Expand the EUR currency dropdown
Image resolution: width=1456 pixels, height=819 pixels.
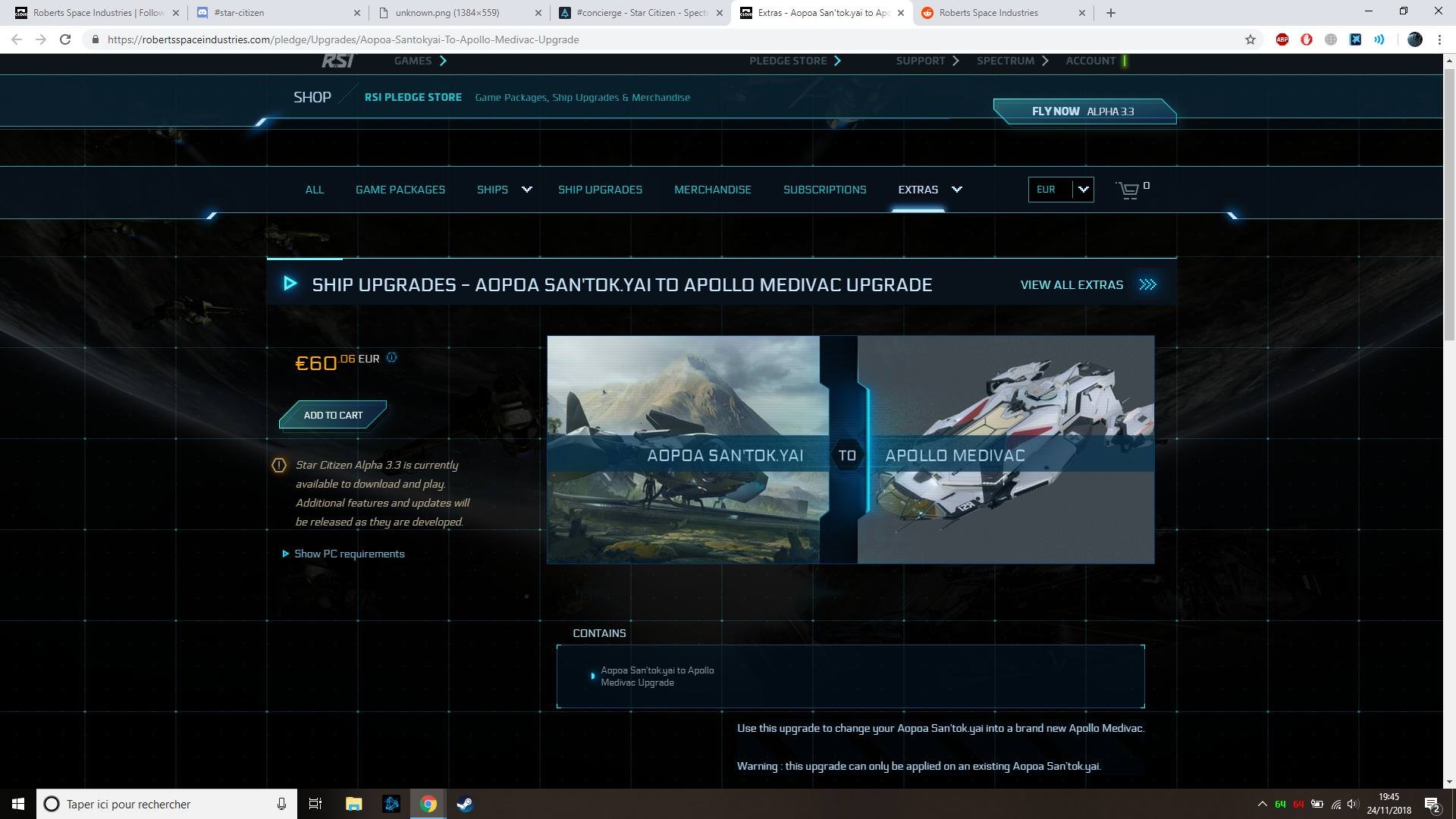[x=1083, y=190]
